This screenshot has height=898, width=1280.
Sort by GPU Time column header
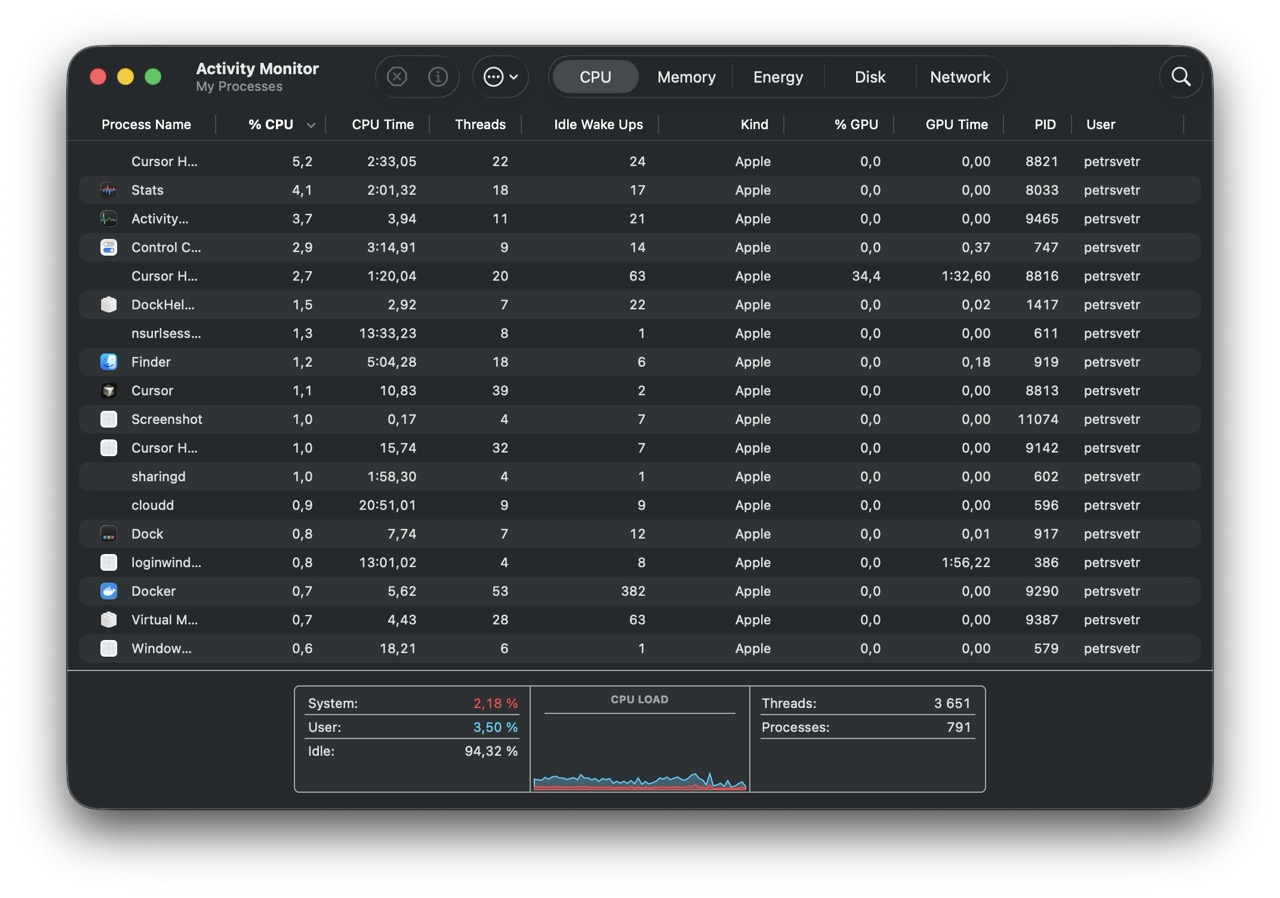(x=956, y=125)
